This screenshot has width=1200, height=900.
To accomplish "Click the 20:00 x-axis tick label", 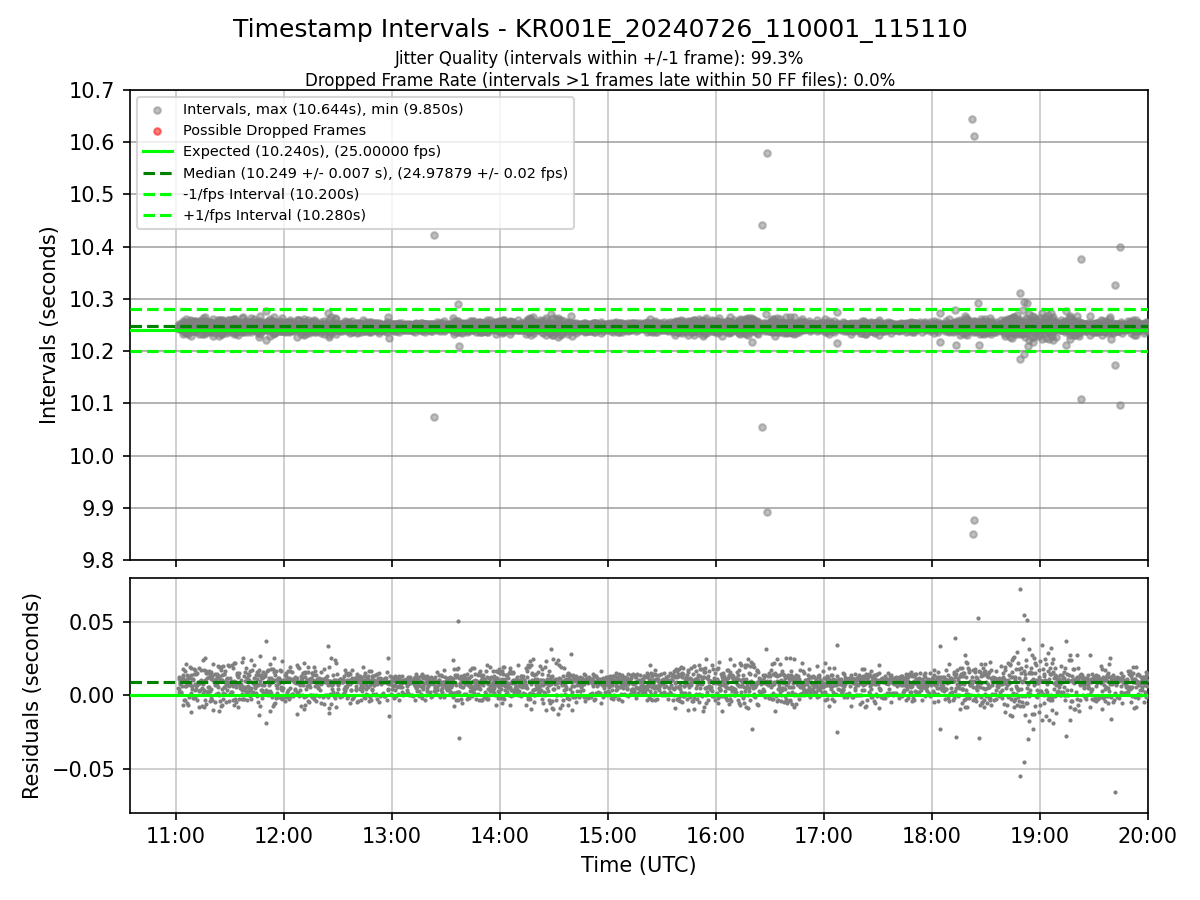I will [x=1148, y=833].
